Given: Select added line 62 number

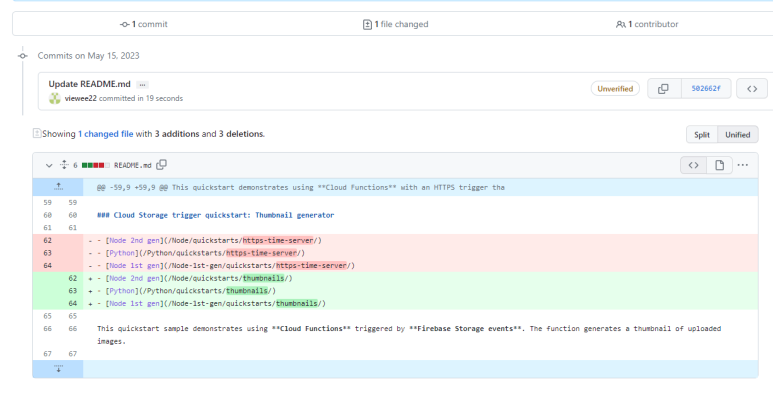Looking at the screenshot, I should coord(72,278).
